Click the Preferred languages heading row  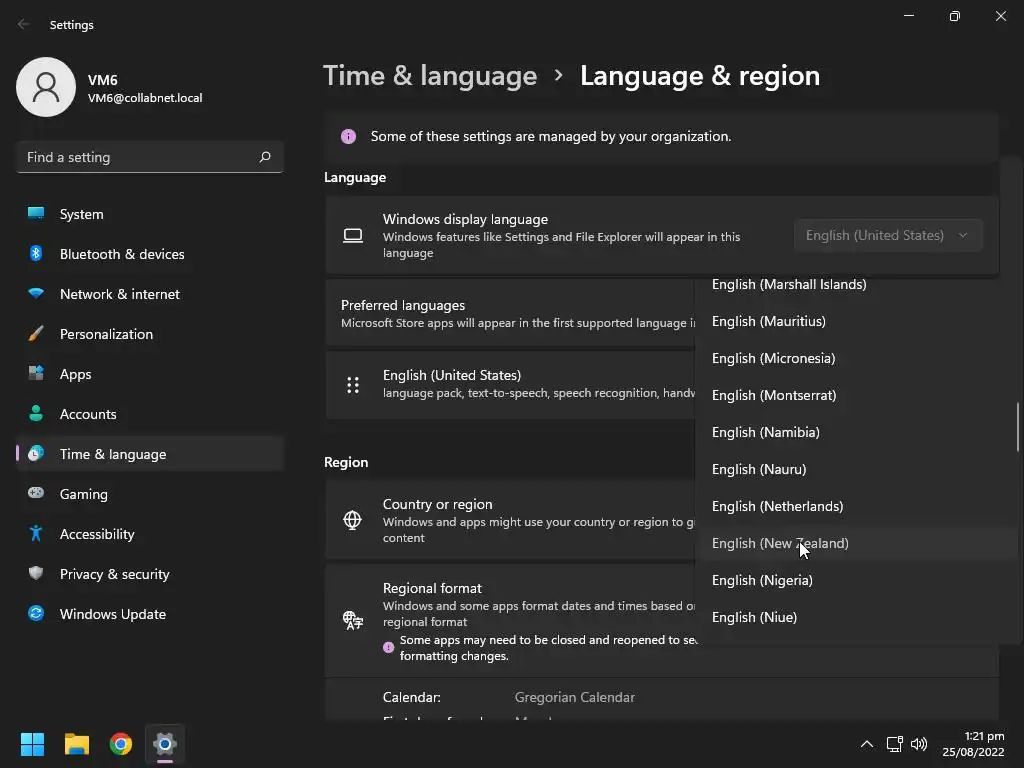pyautogui.click(x=510, y=313)
